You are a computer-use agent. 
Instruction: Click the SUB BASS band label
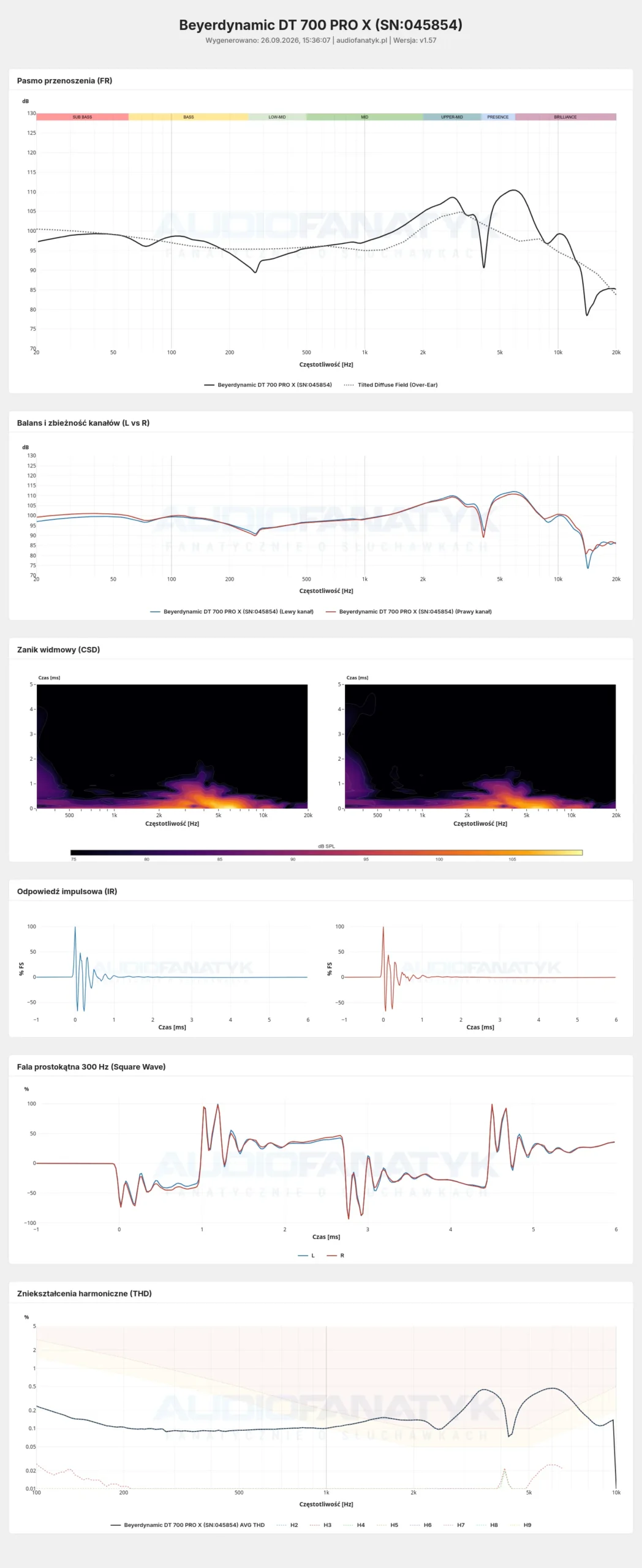(82, 117)
